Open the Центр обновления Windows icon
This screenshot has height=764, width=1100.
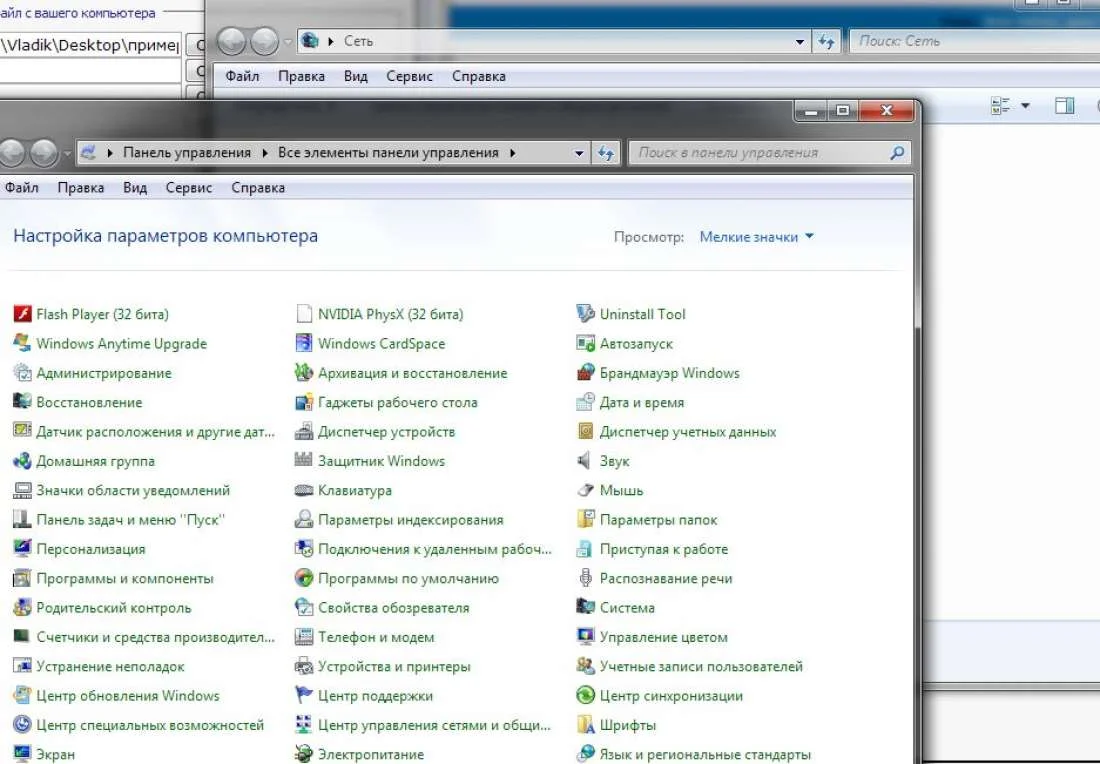point(22,695)
